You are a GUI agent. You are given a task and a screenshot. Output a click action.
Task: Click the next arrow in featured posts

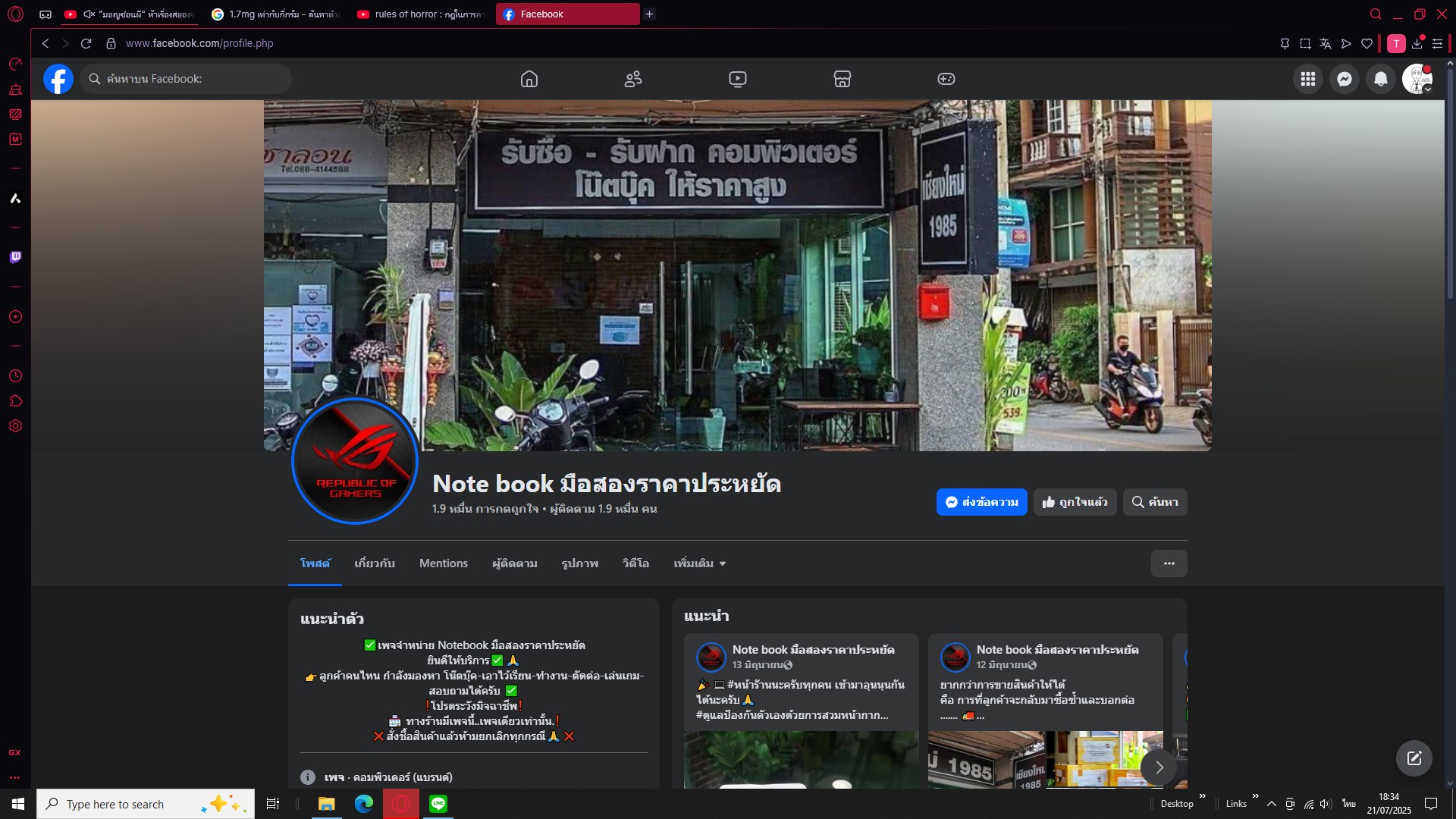[x=1159, y=767]
